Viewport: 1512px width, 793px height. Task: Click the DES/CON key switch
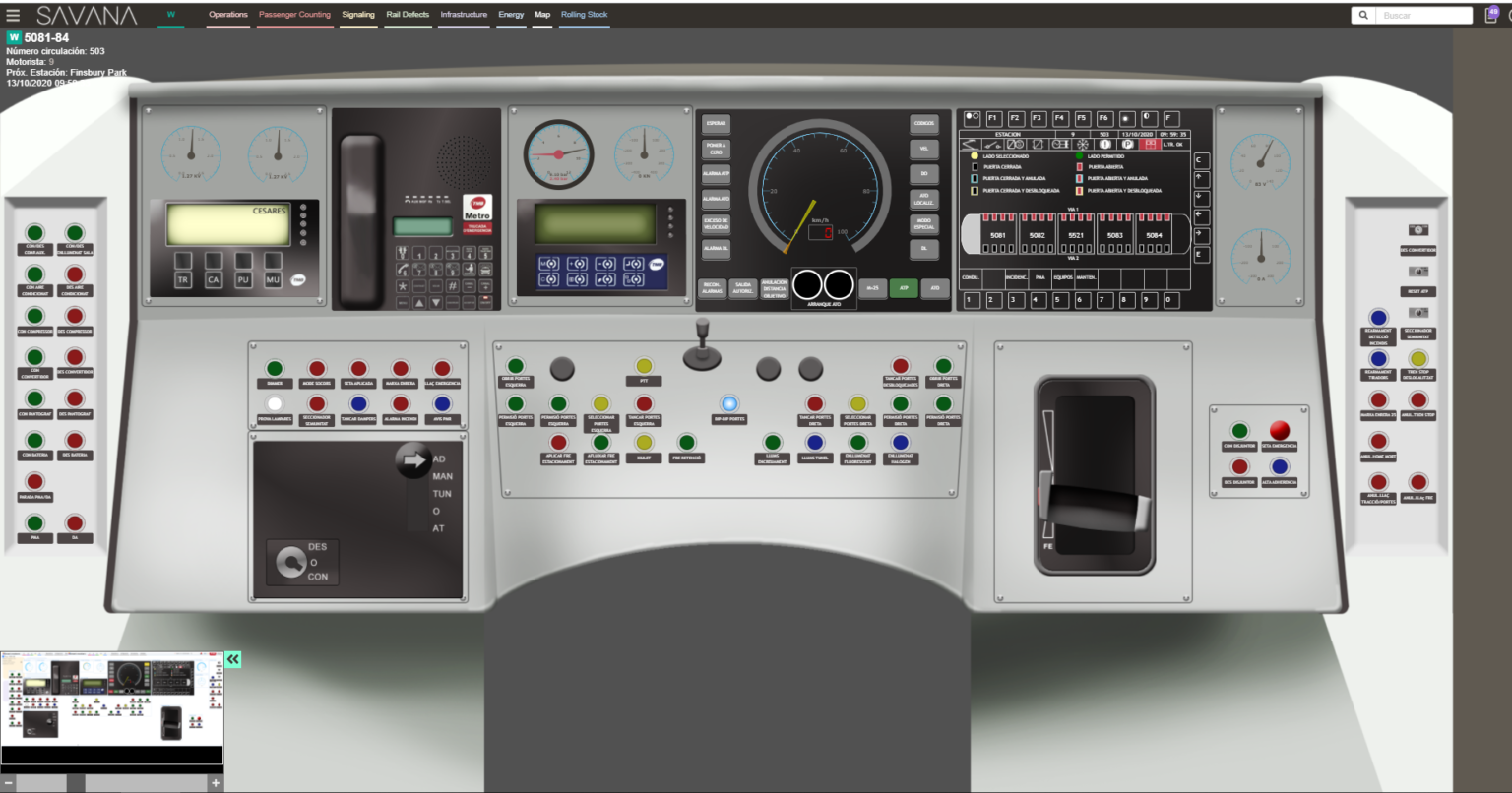pyautogui.click(x=290, y=562)
